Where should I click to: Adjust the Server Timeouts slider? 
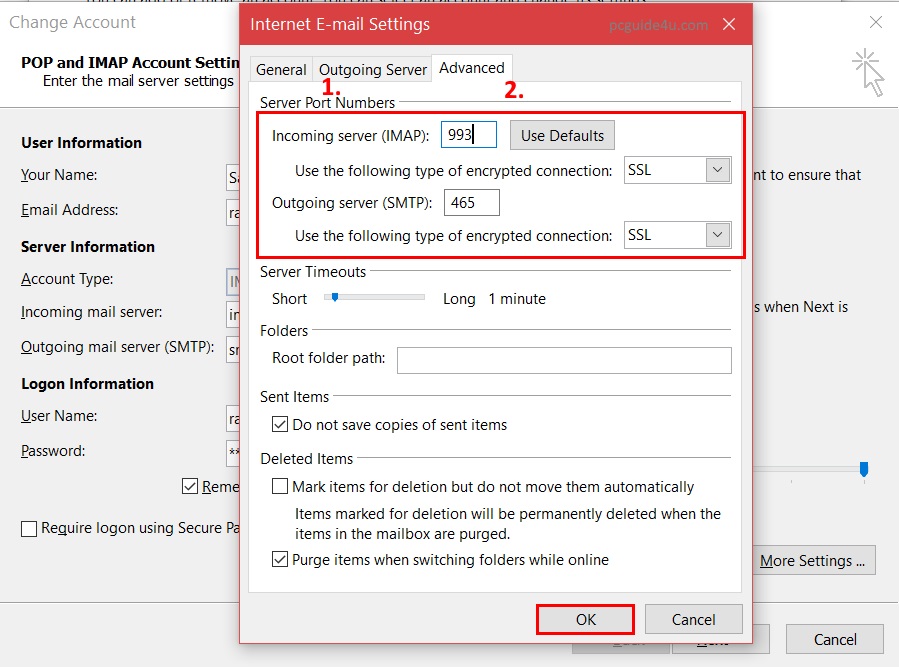pyautogui.click(x=336, y=298)
